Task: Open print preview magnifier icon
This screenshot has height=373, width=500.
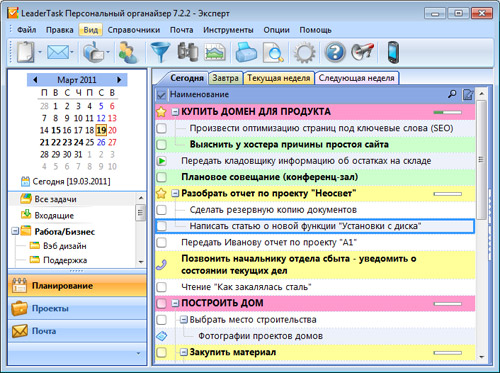Action: (273, 53)
